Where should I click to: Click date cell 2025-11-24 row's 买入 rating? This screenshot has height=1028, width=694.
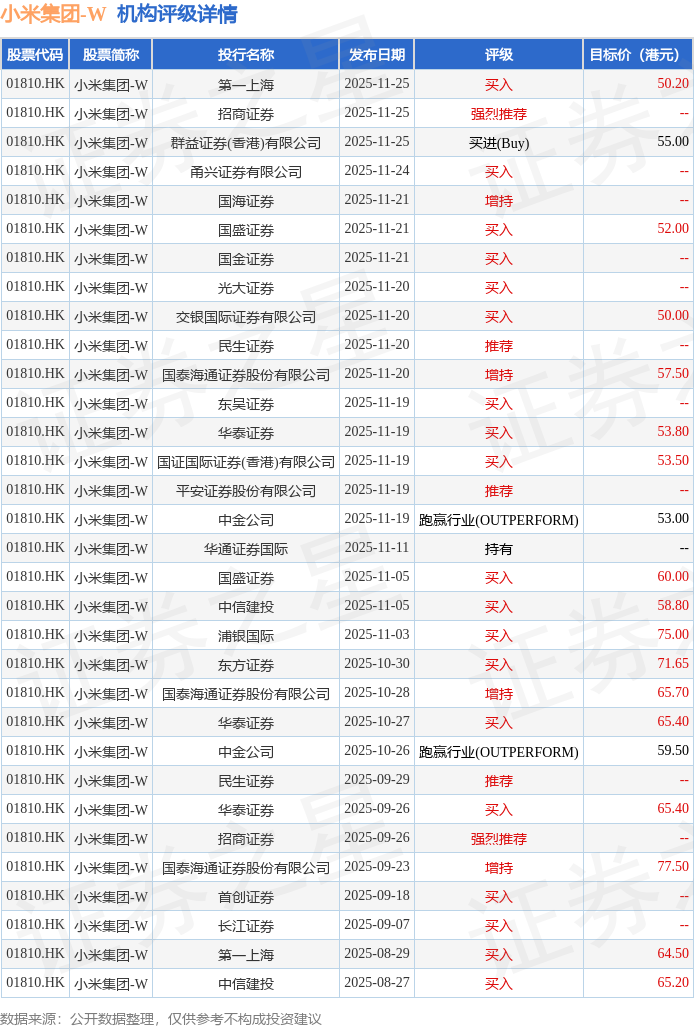coord(499,171)
